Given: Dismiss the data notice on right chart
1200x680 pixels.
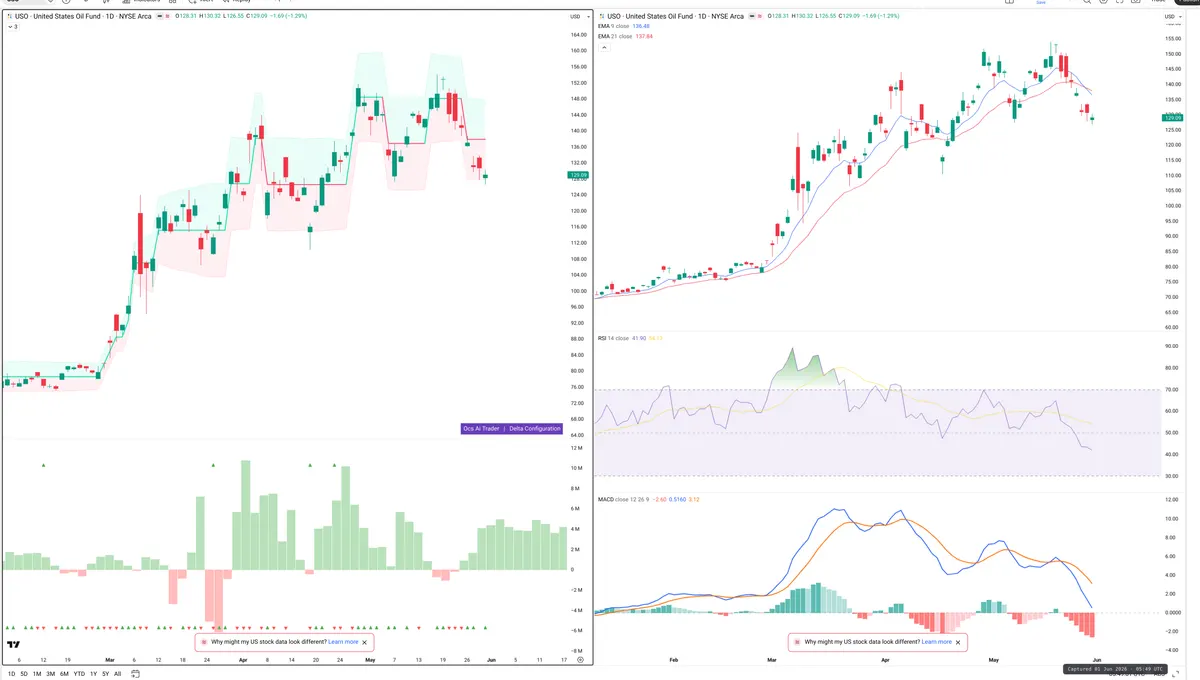Looking at the screenshot, I should pos(958,642).
